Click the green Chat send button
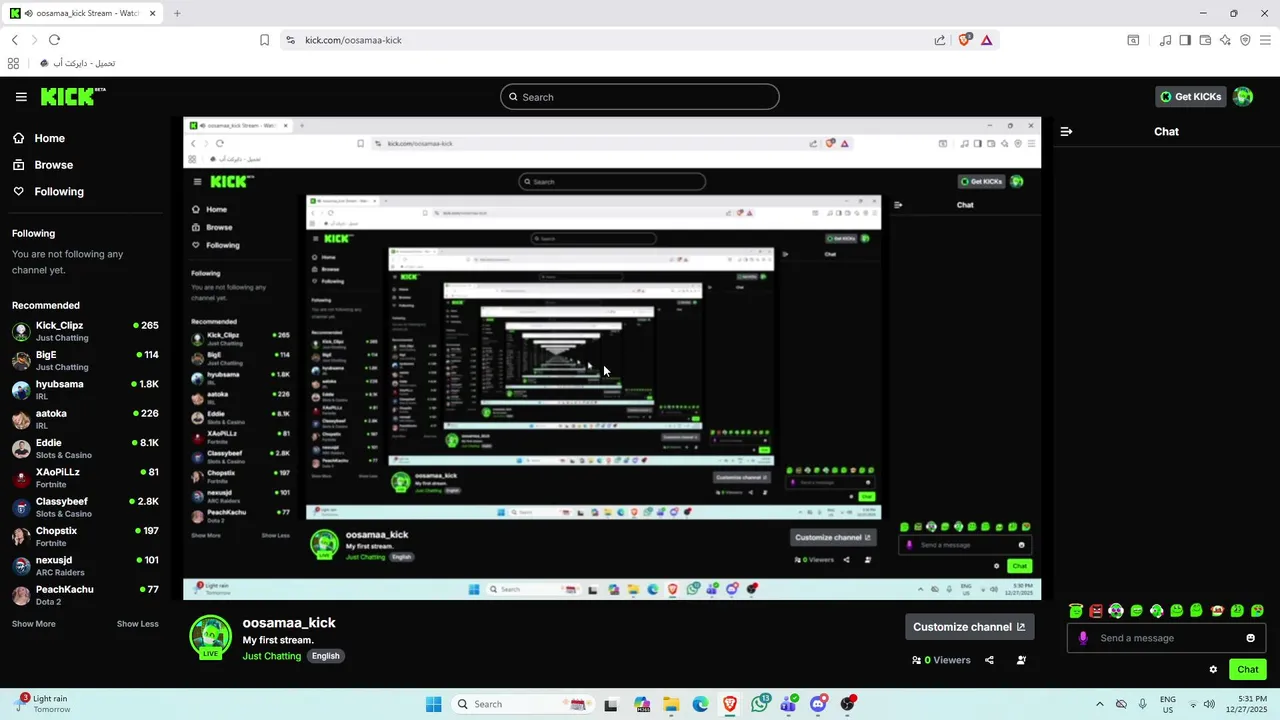 tap(1247, 670)
